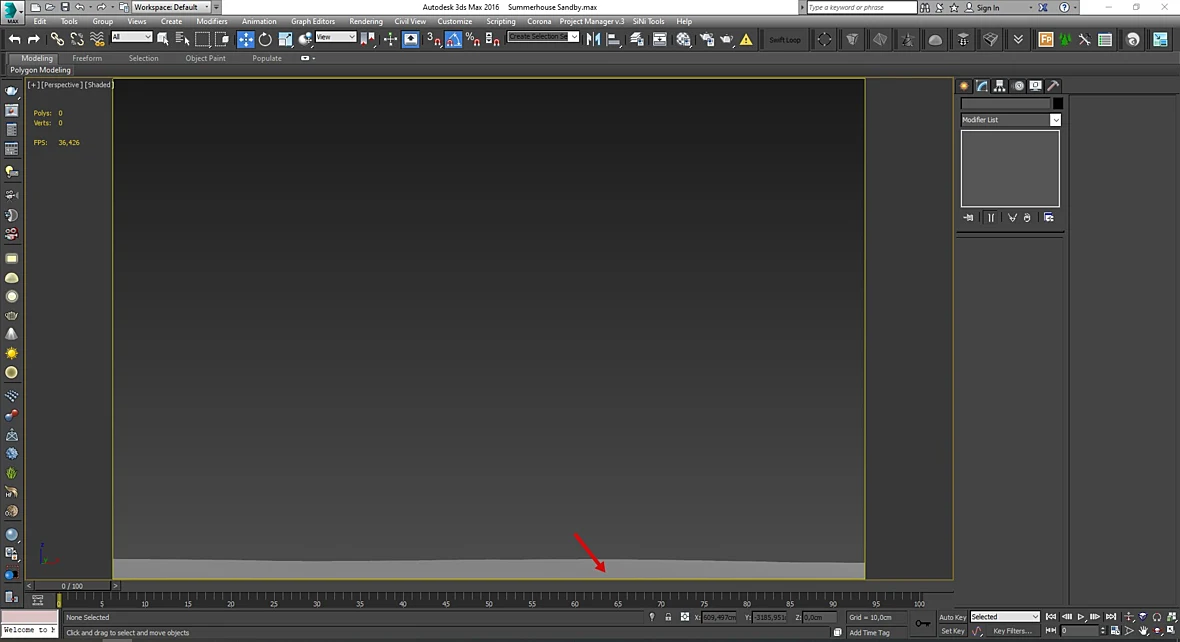
Task: Expand the ribbon minimize options arrow
Action: pyautogui.click(x=314, y=58)
